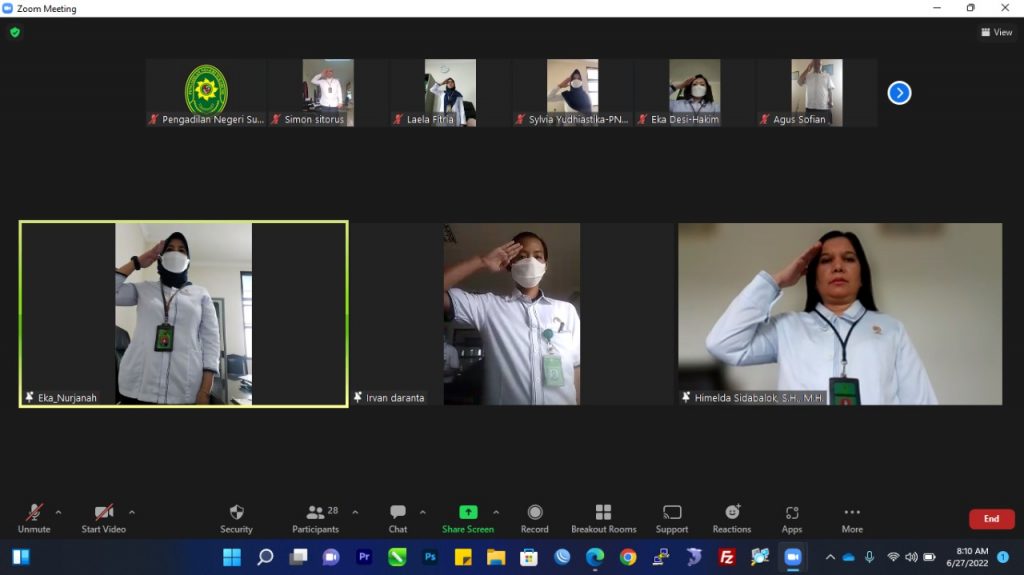Open the More options menu

click(852, 517)
